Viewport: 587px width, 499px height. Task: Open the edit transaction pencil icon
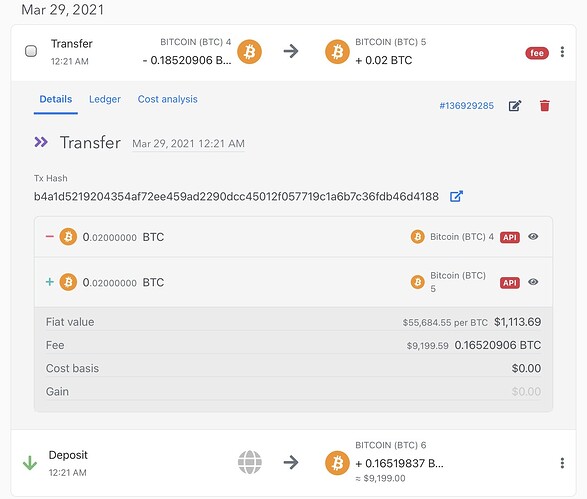click(x=515, y=106)
